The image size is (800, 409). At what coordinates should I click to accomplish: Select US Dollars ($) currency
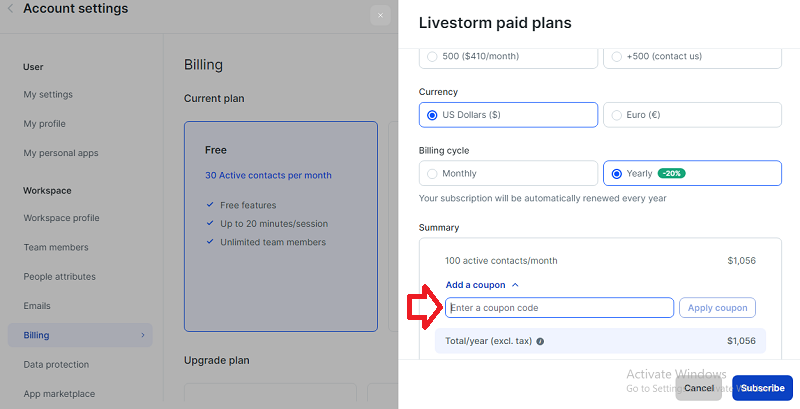pos(508,115)
